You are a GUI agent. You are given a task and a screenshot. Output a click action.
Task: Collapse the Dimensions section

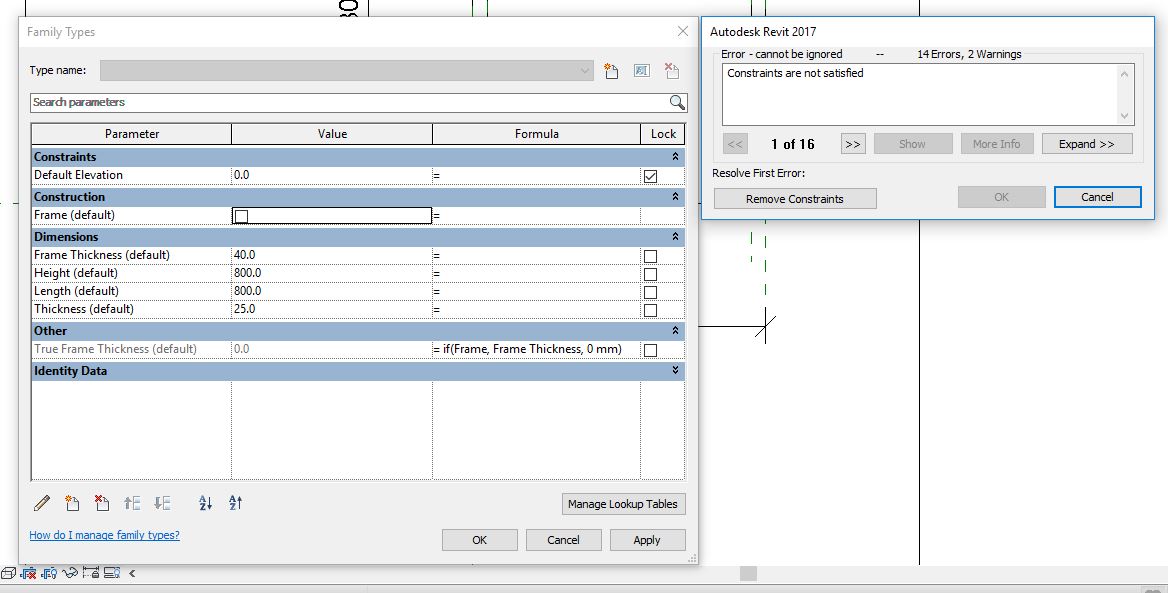(x=677, y=237)
